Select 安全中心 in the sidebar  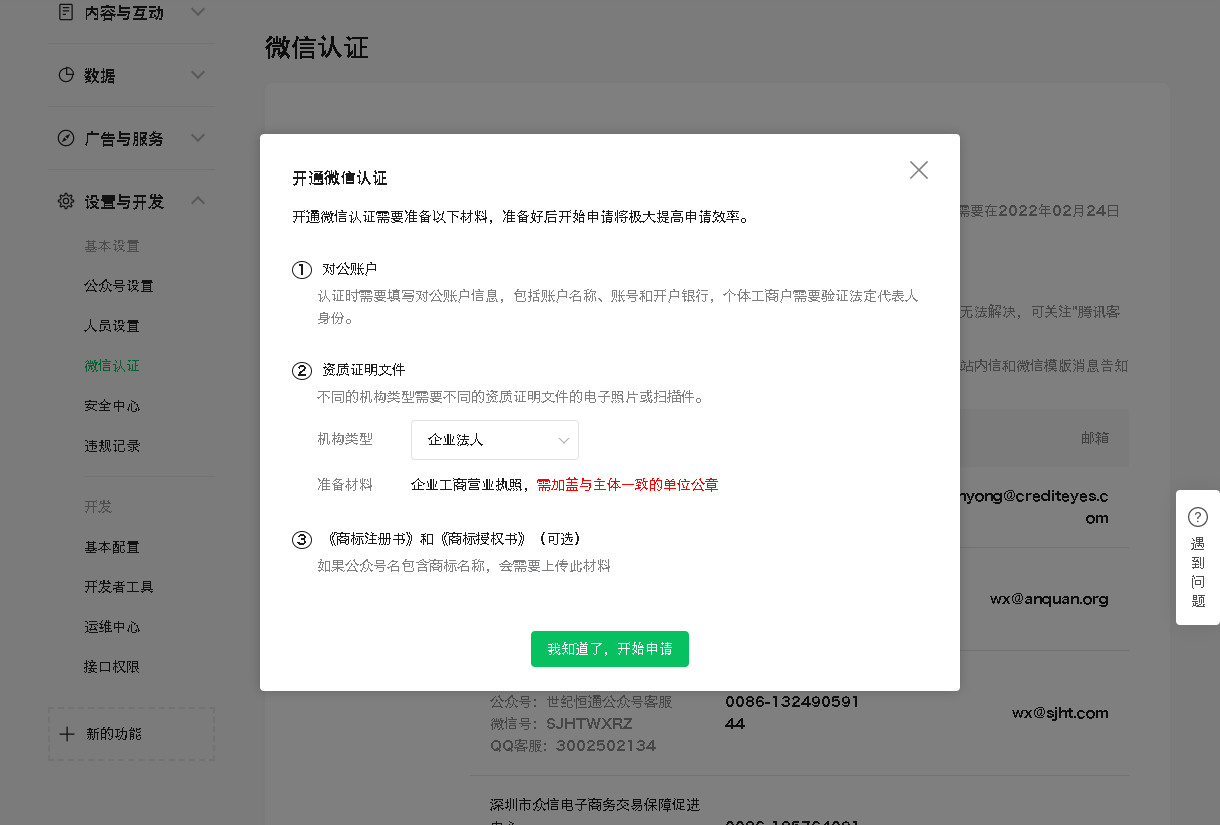112,406
